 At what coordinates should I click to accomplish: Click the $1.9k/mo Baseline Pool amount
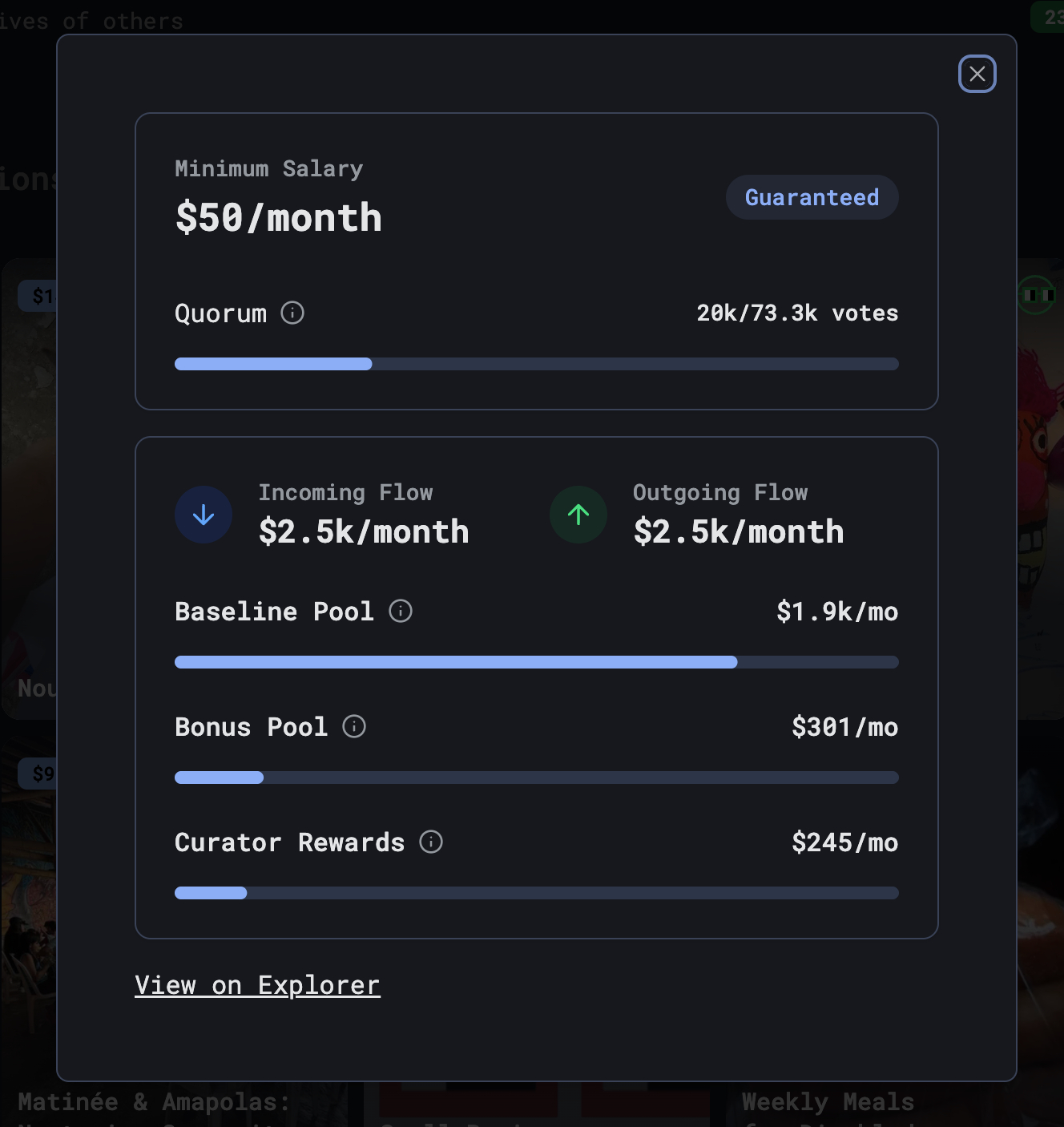click(x=837, y=612)
